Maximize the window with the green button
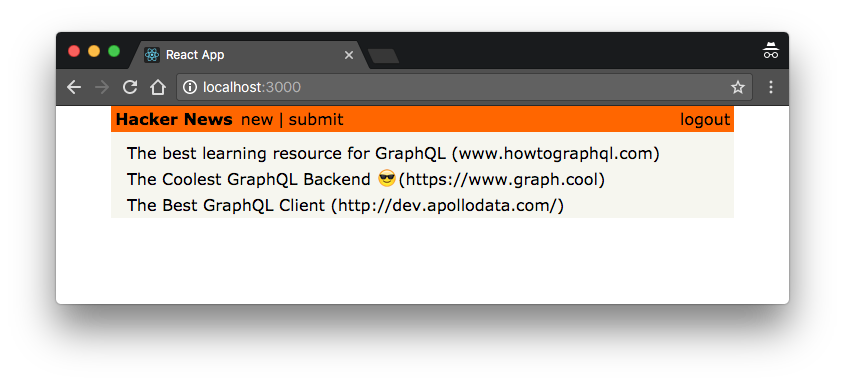 [114, 51]
